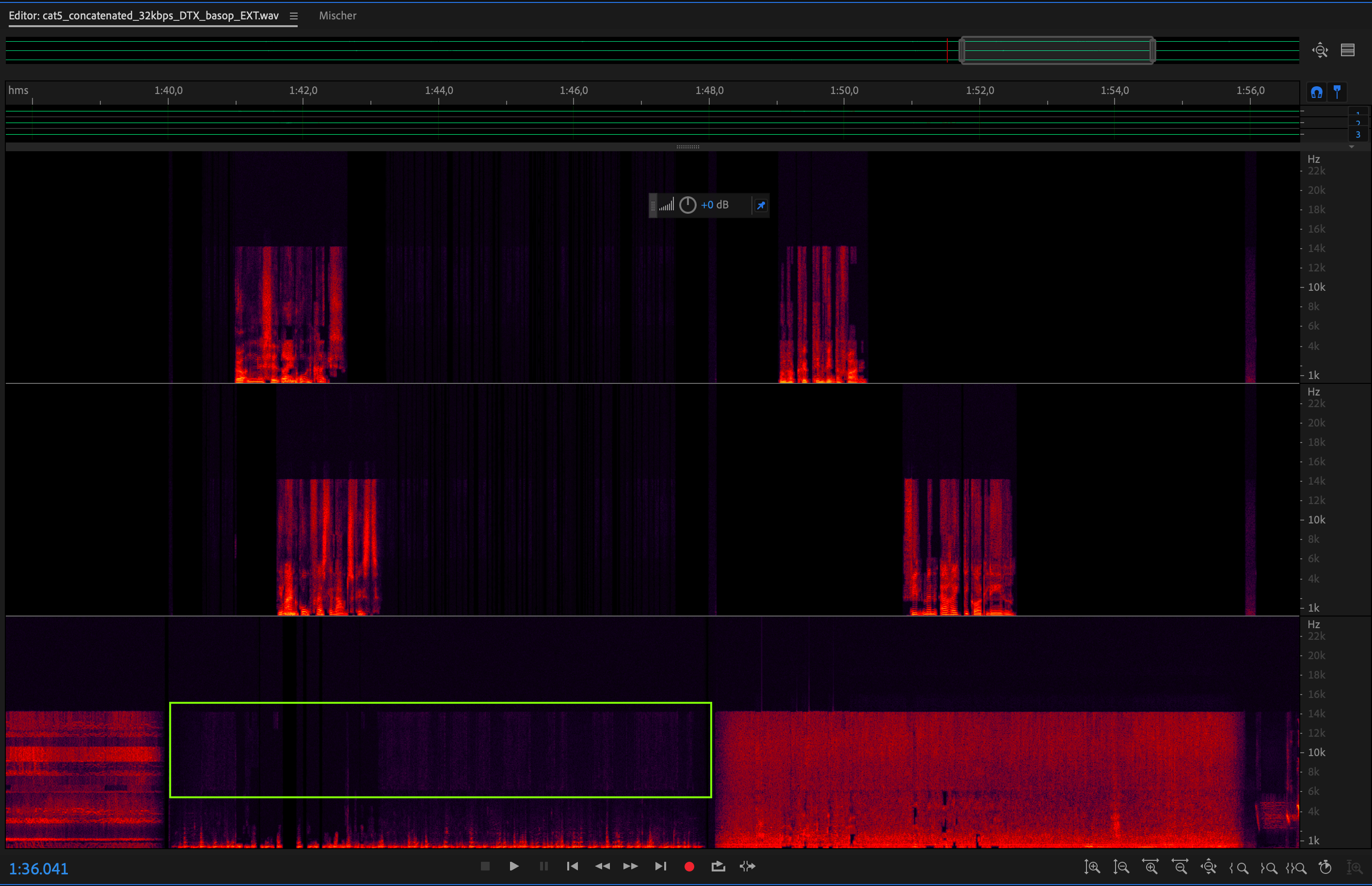Toggle channel 3 enable button
The height and width of the screenshot is (886, 1372).
pyautogui.click(x=1357, y=135)
